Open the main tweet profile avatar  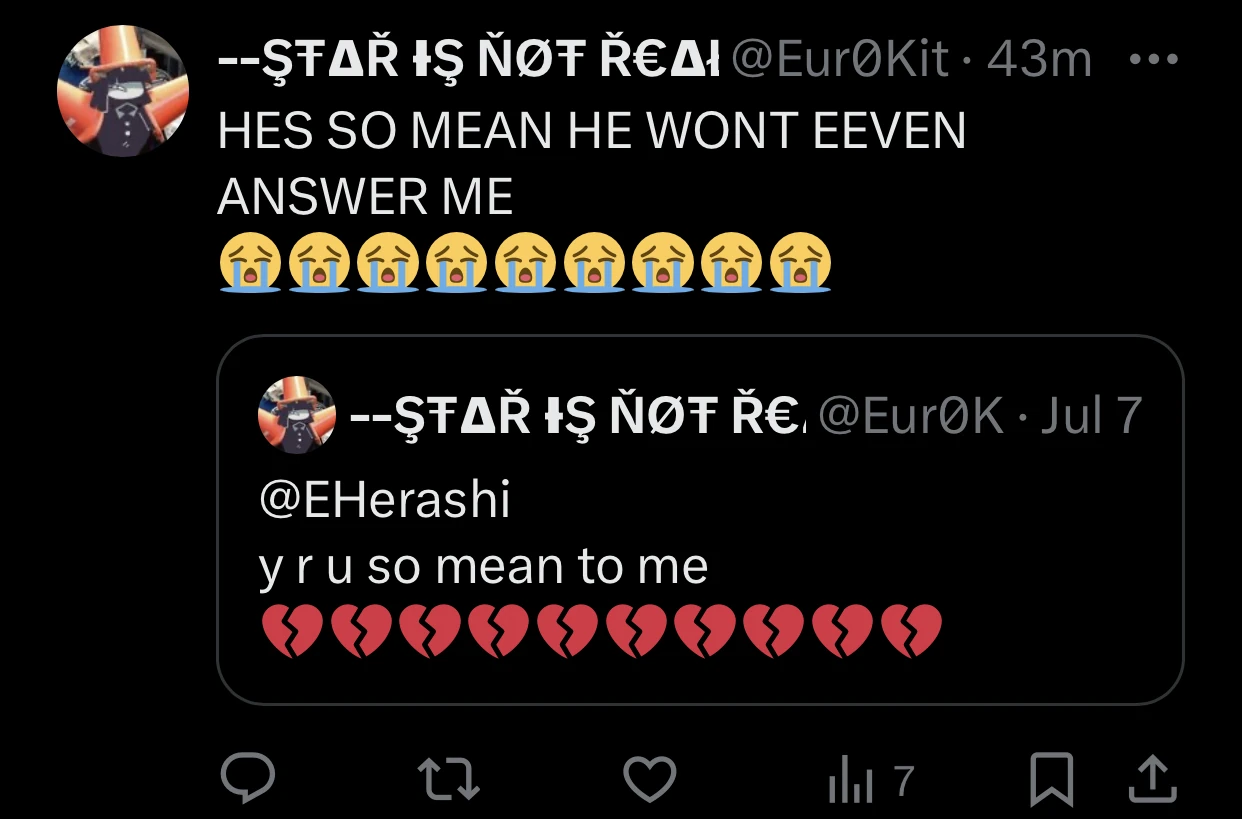coord(124,92)
